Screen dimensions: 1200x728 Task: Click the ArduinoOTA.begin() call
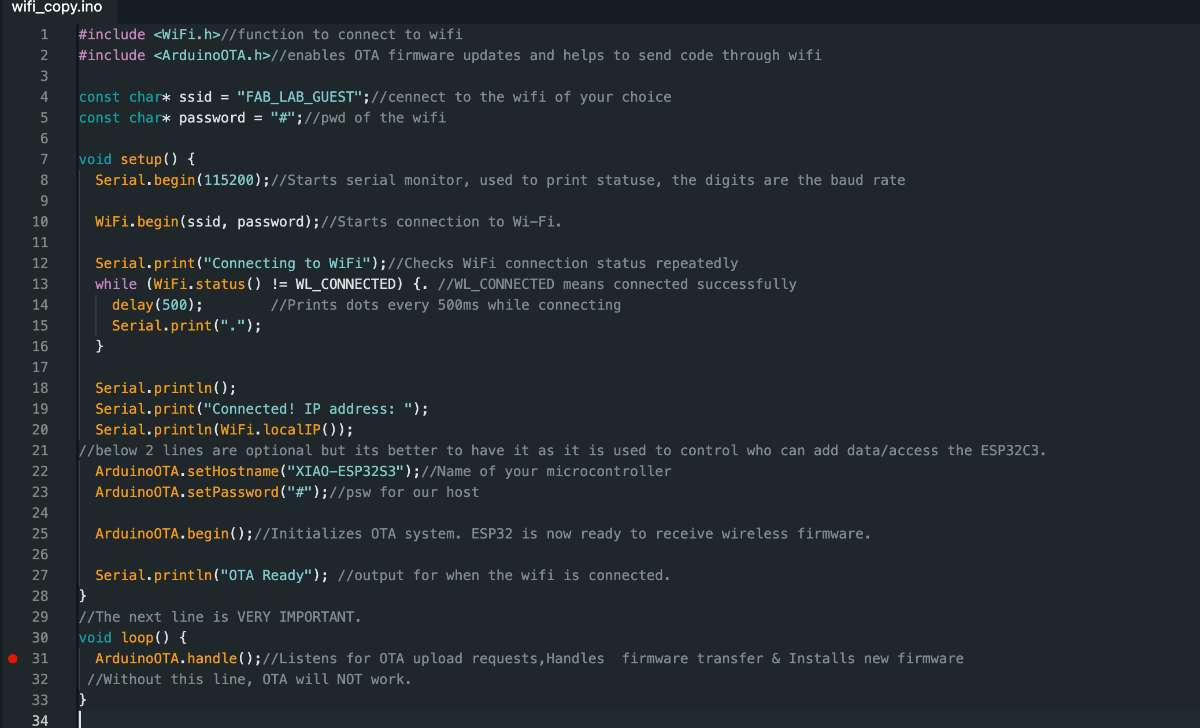174,533
